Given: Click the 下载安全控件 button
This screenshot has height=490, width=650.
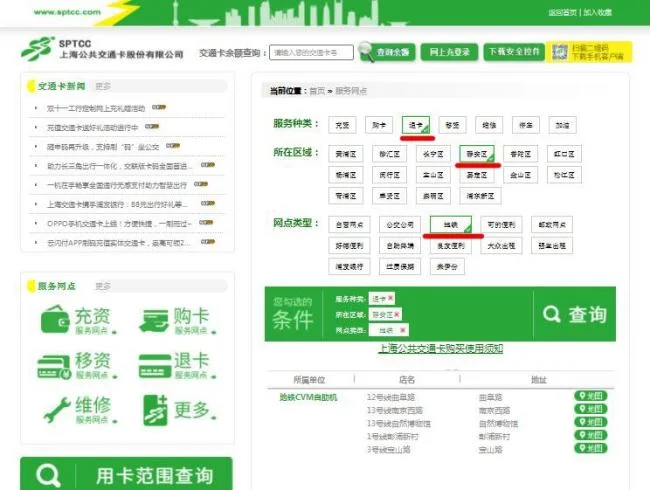Looking at the screenshot, I should 514,52.
